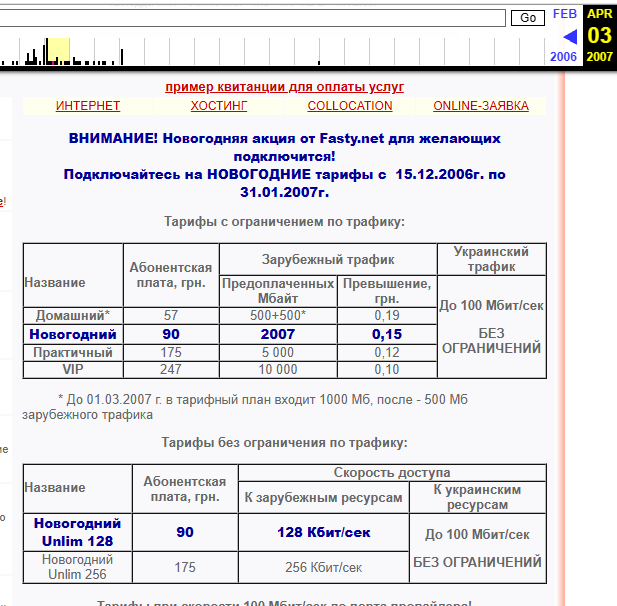The image size is (617, 606).
Task: Click the 0,15 overage price cell
Action: 387,334
